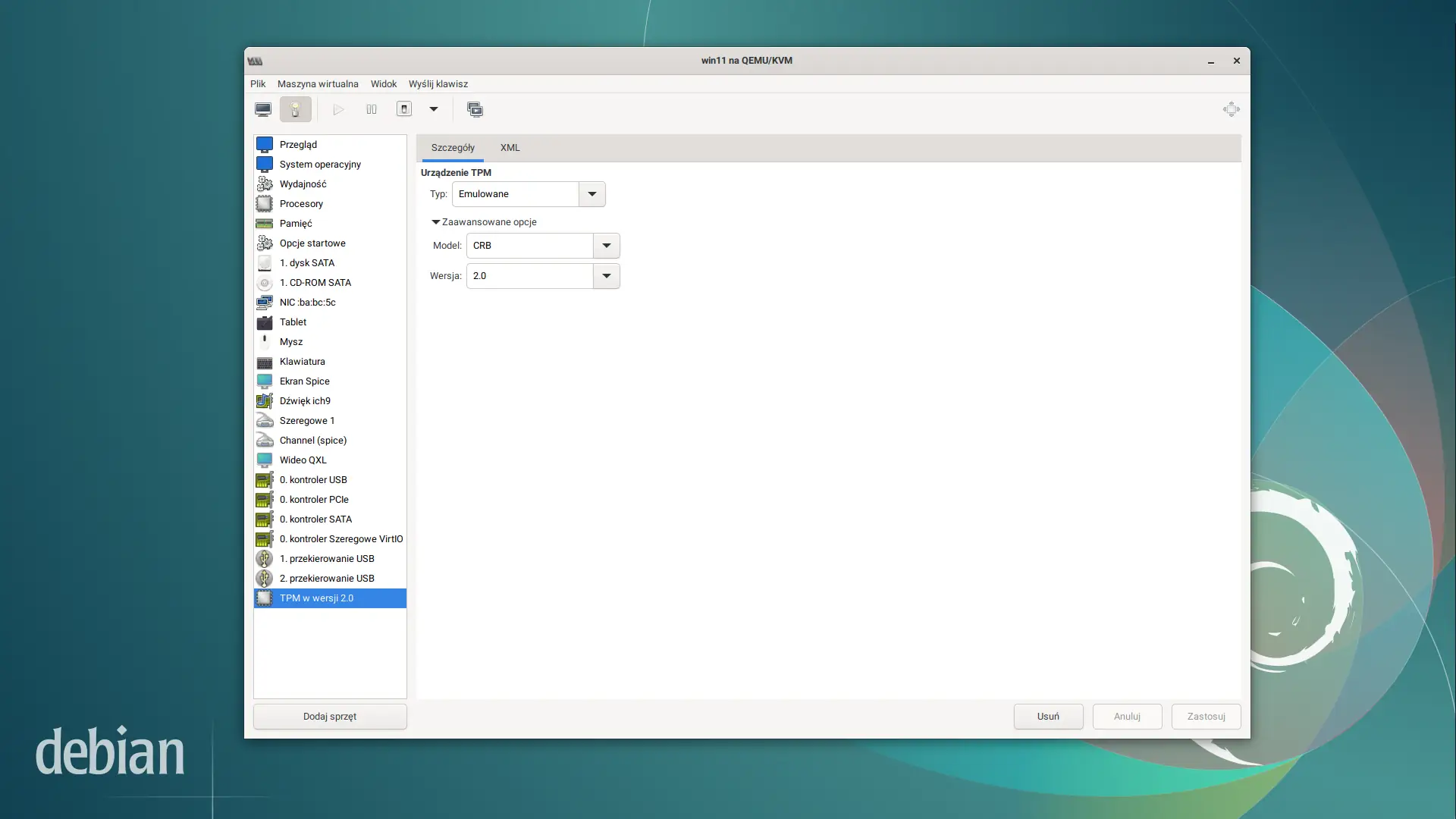Open the Plik menu

[x=258, y=84]
